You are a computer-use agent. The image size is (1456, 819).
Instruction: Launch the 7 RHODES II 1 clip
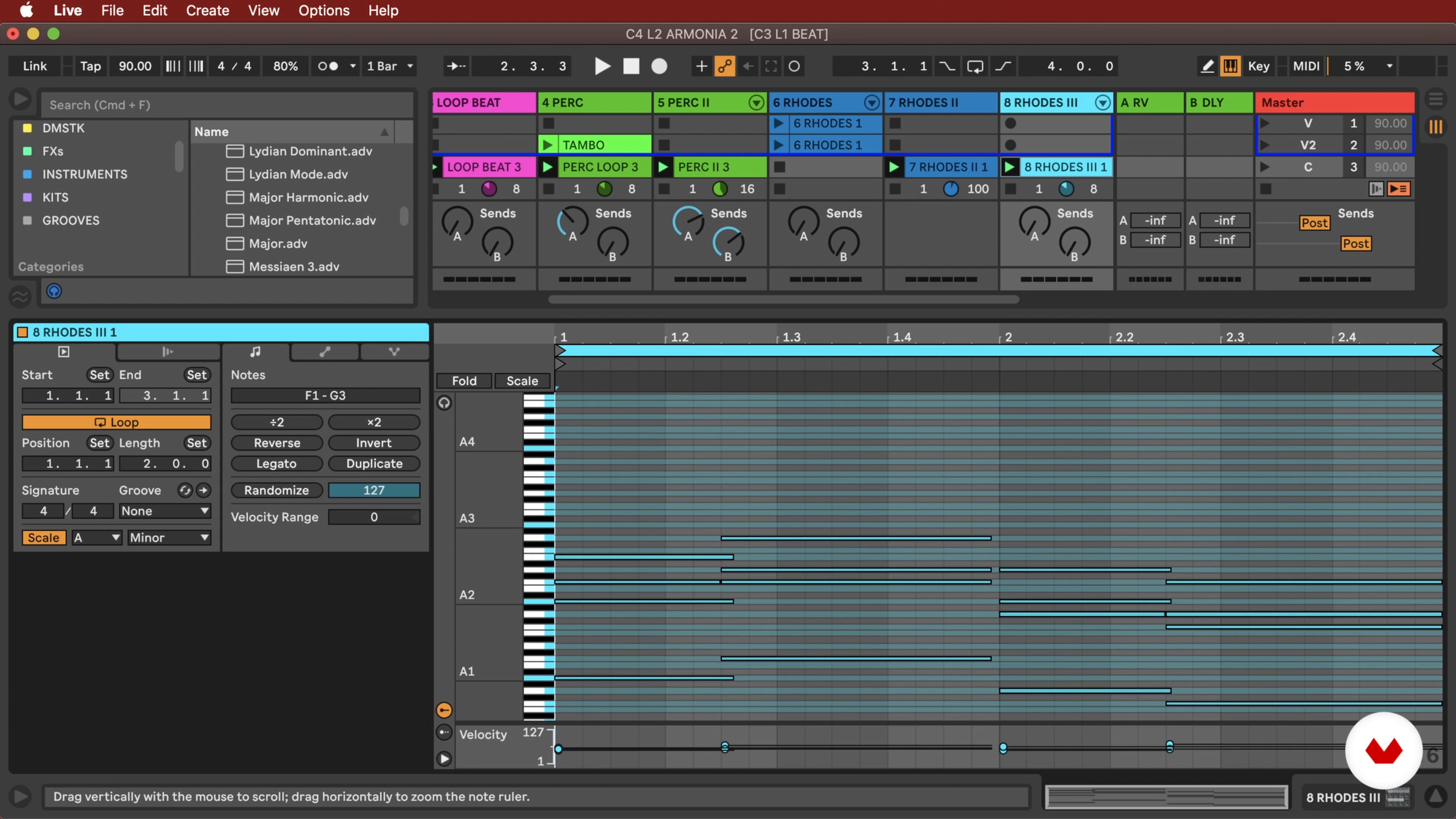click(x=894, y=167)
